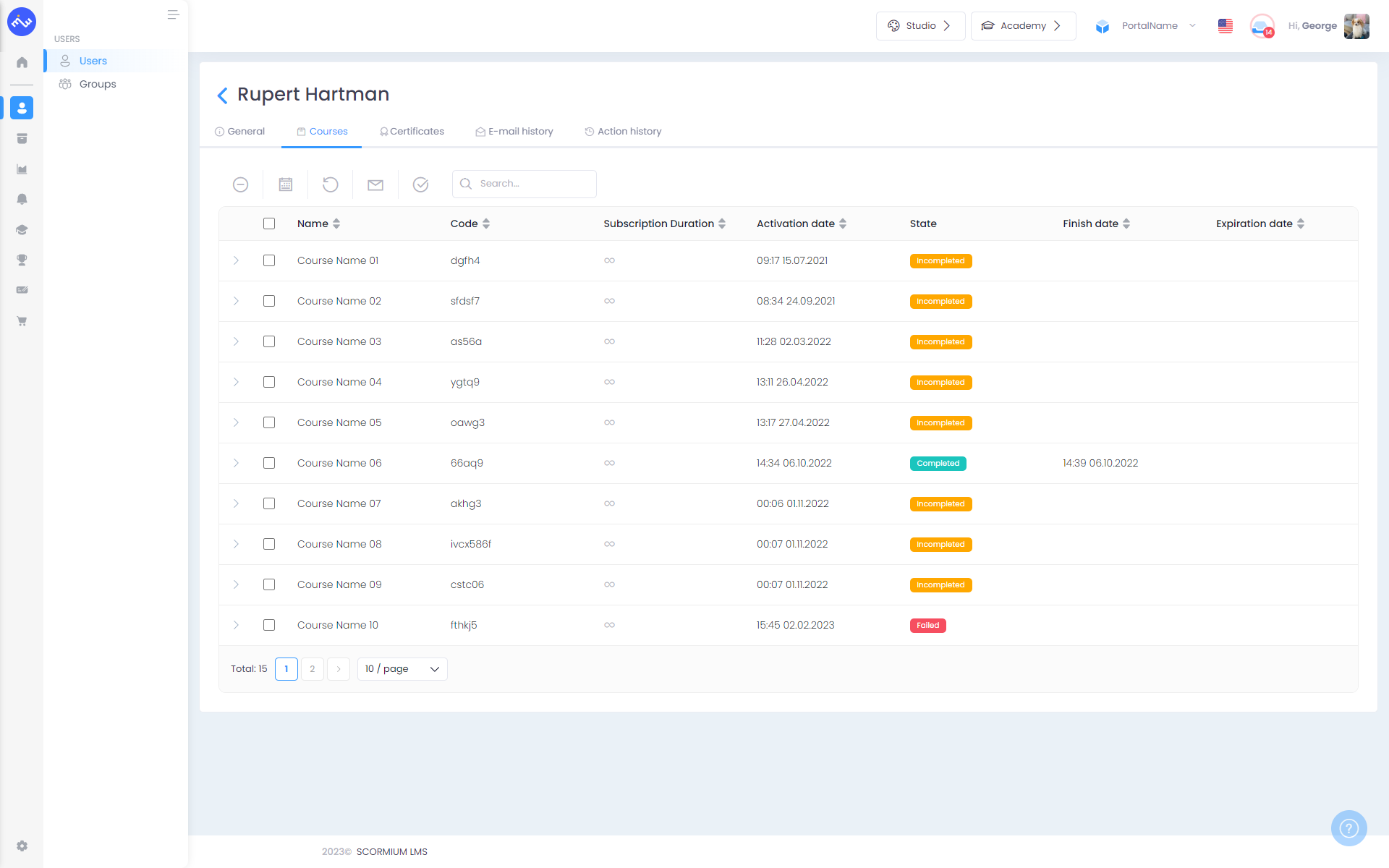The image size is (1389, 868).
Task: Open the 10 / page size dropdown
Action: [402, 669]
